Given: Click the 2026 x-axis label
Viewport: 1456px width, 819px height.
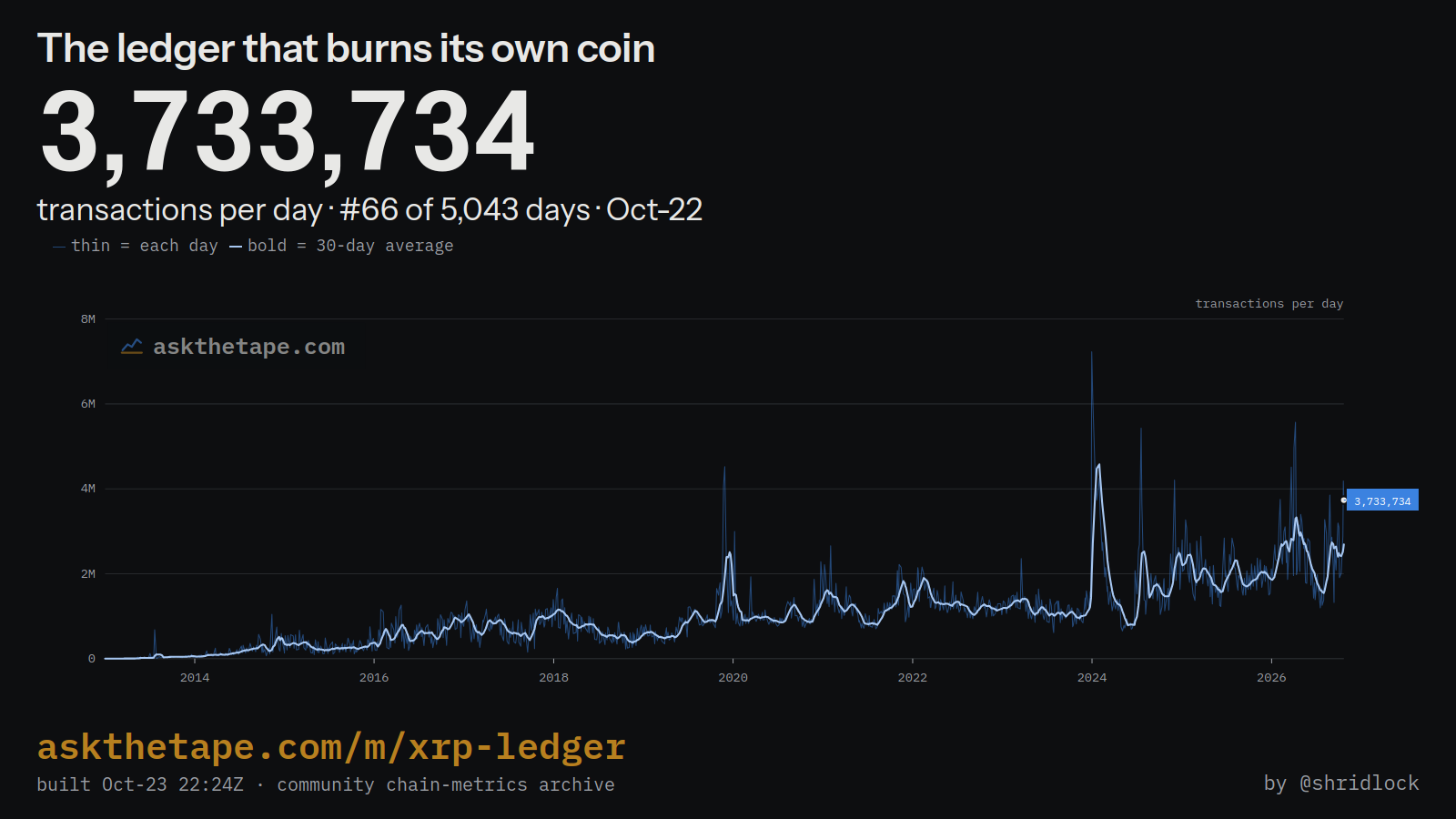Looking at the screenshot, I should (1271, 678).
